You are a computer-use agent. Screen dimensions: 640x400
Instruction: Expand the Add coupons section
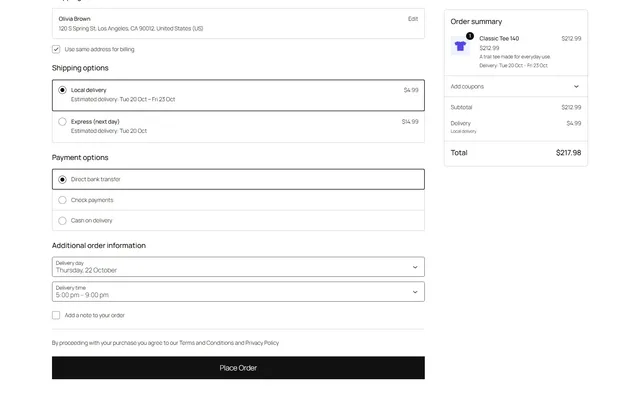[x=516, y=87]
